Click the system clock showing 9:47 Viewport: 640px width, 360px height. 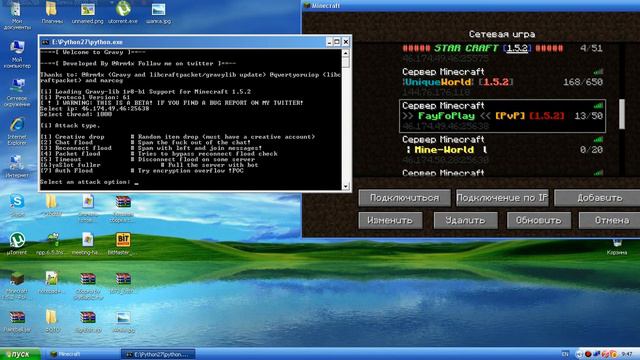tap(627, 354)
